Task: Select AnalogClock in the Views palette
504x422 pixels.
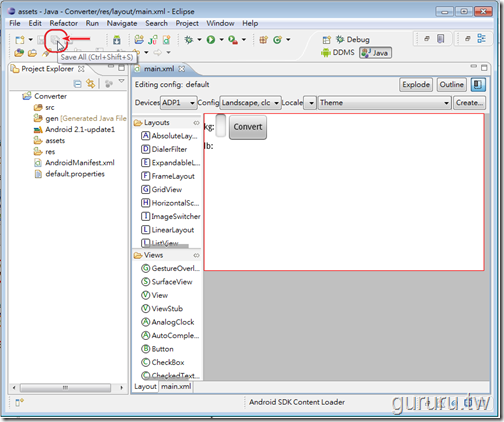Action: click(173, 322)
